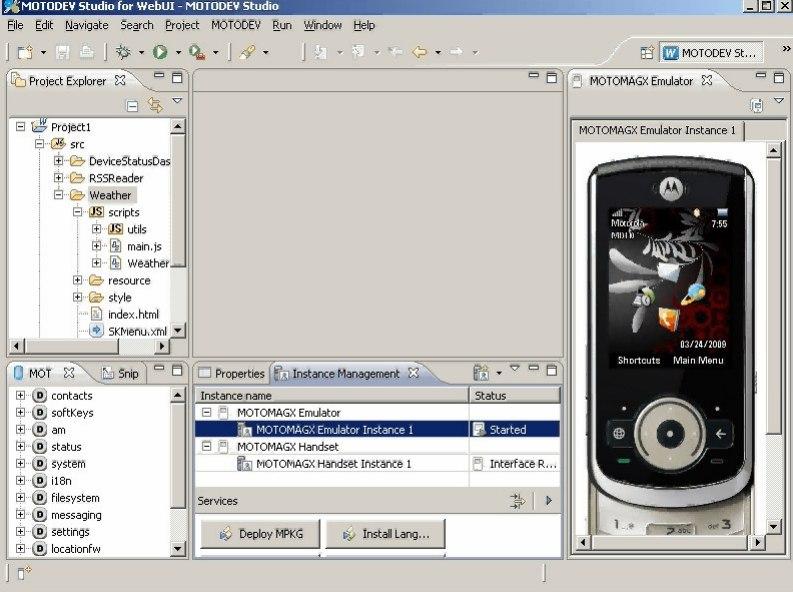The width and height of the screenshot is (793, 592).
Task: Switch to the Properties tab
Action: (x=232, y=374)
